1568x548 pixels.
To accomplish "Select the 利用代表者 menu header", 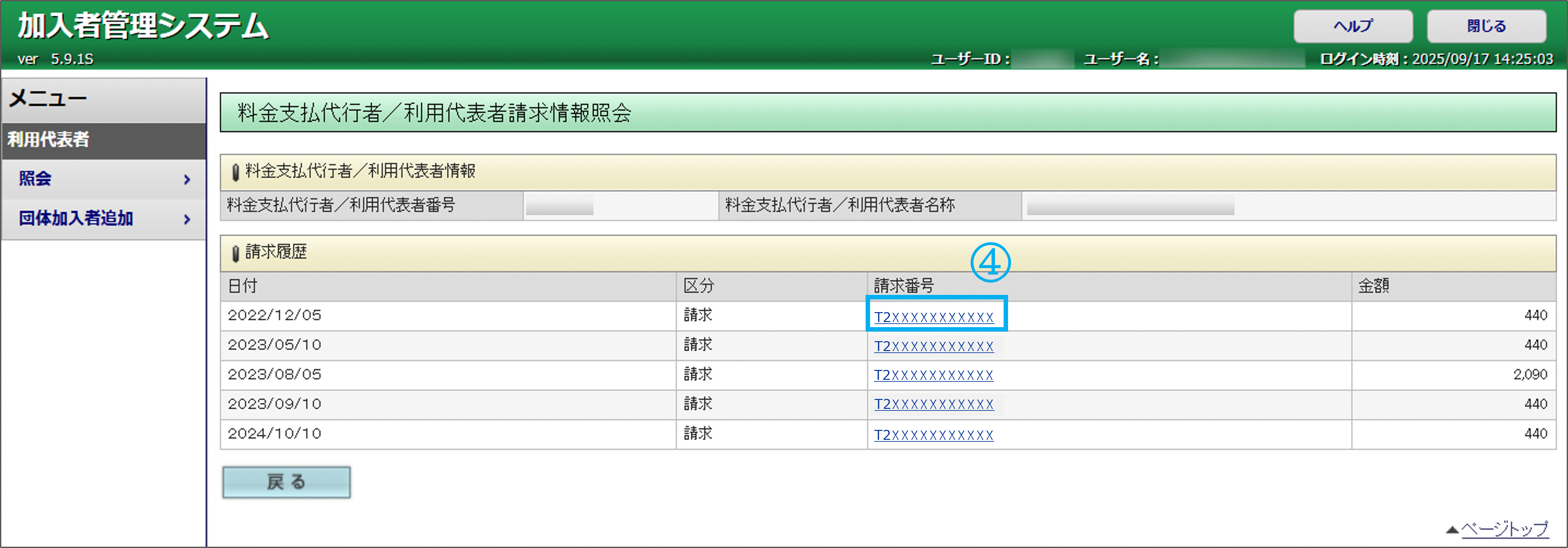I will 49,140.
